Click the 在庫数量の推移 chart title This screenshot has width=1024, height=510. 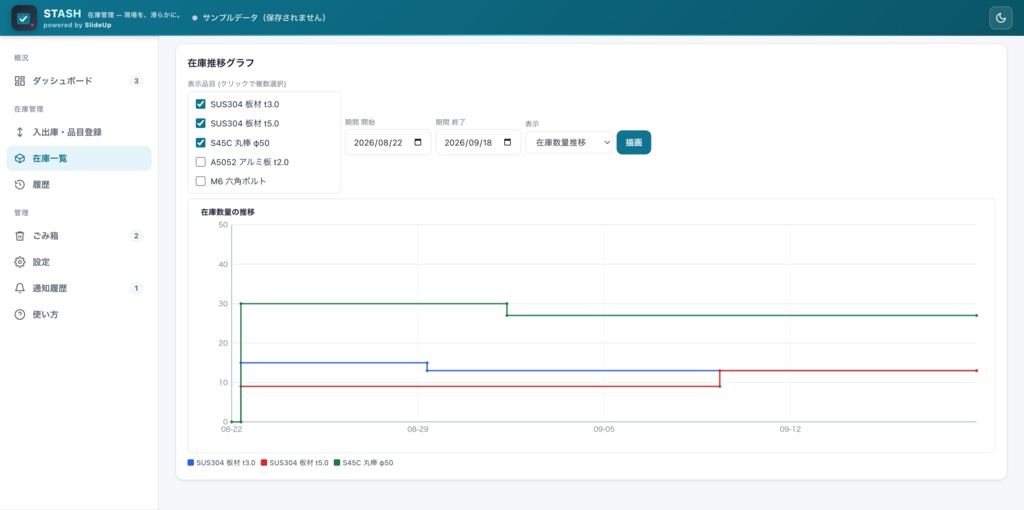(x=228, y=212)
